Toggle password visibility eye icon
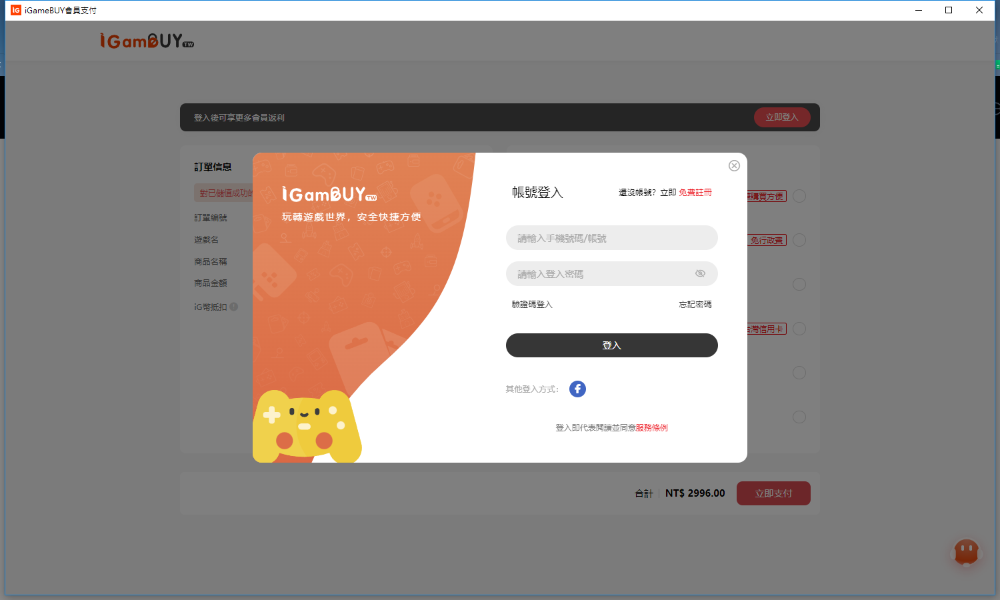Image resolution: width=1000 pixels, height=600 pixels. click(x=700, y=274)
